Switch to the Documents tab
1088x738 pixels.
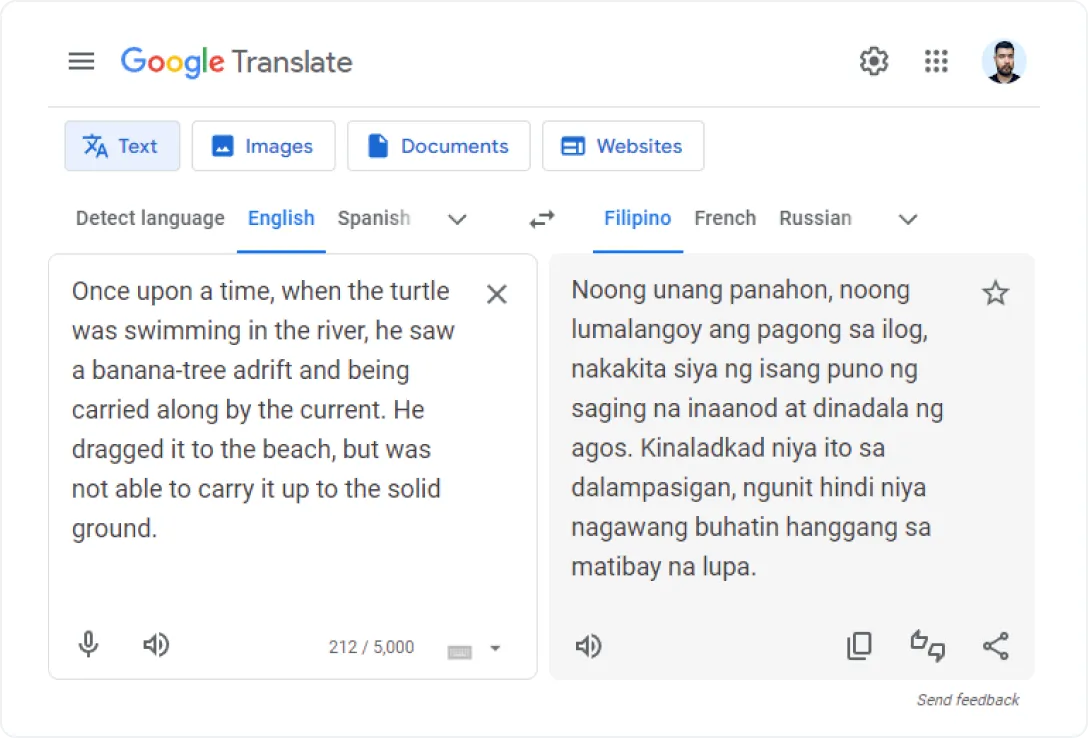tap(438, 146)
